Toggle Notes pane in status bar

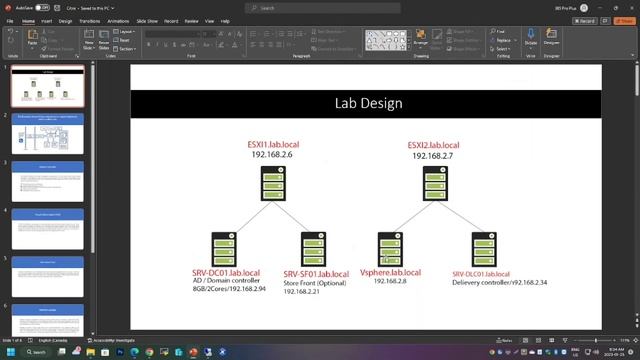click(504, 340)
